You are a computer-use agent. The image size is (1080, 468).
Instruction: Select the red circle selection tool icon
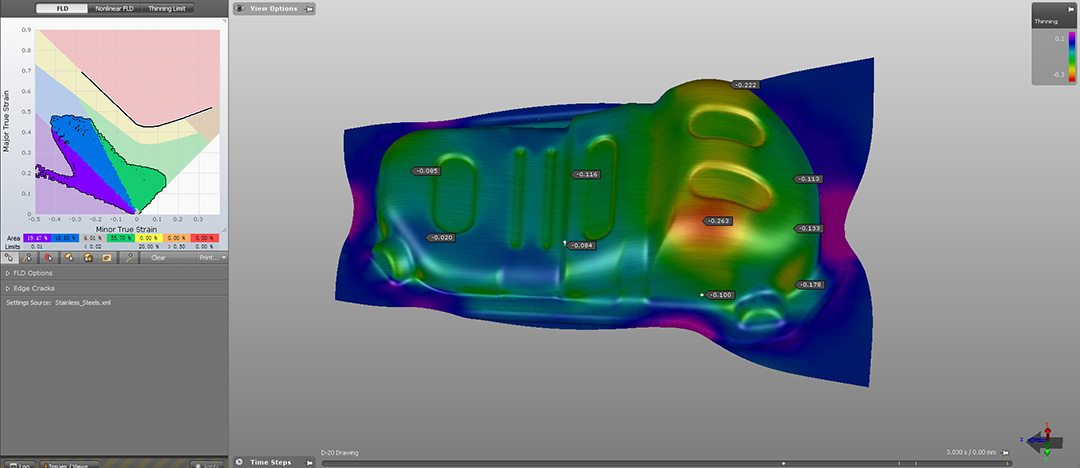click(x=49, y=257)
